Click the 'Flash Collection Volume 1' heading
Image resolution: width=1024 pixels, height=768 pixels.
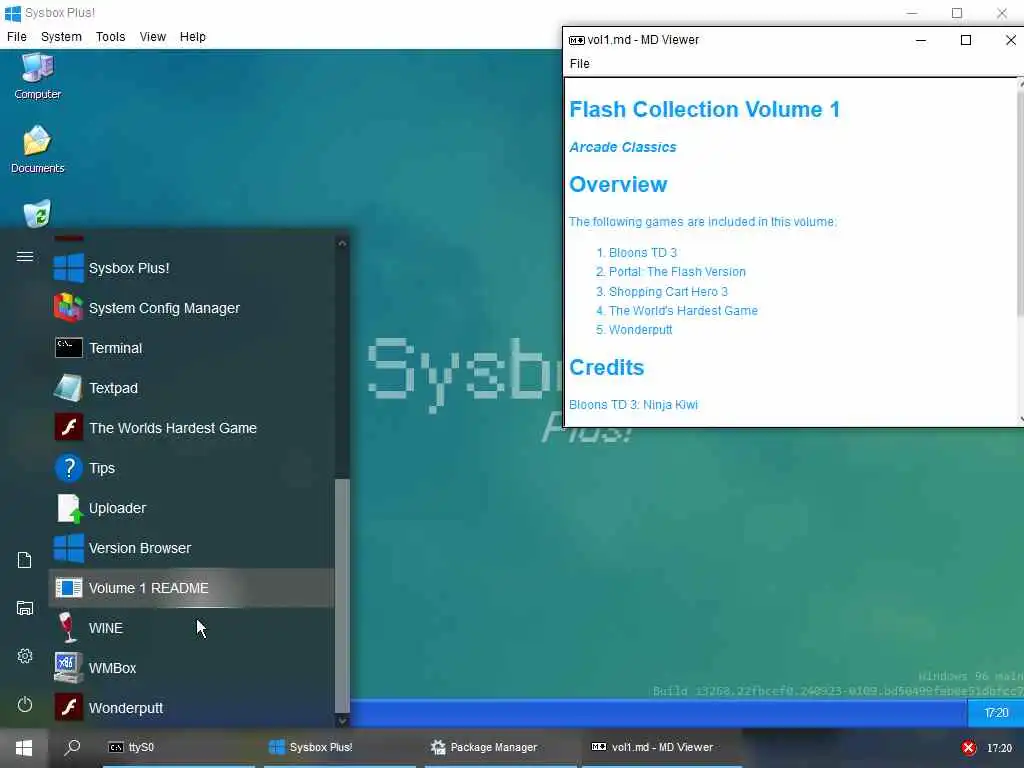coord(705,109)
